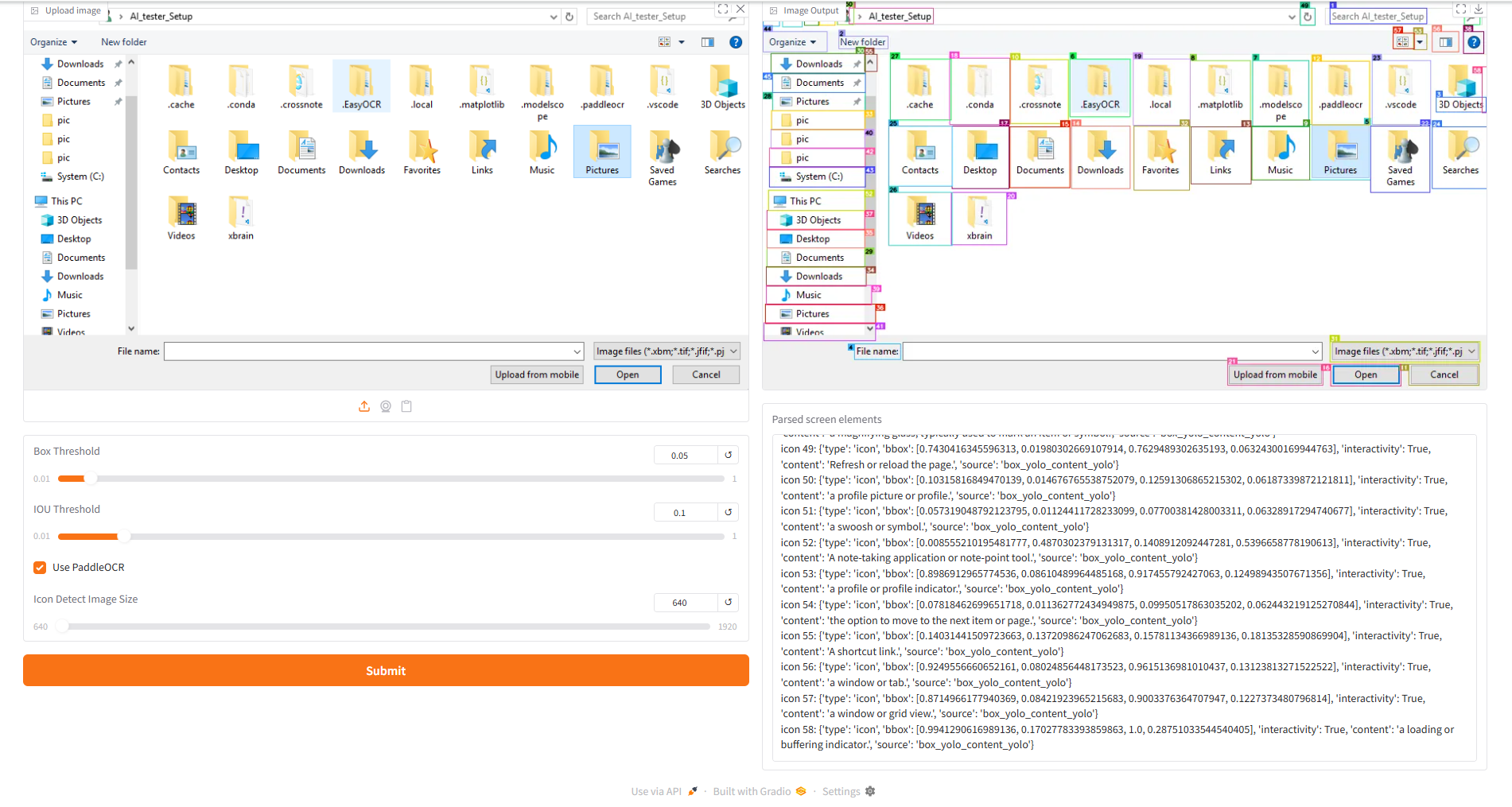Select the Contacts folder in Upload image panel

(x=181, y=153)
